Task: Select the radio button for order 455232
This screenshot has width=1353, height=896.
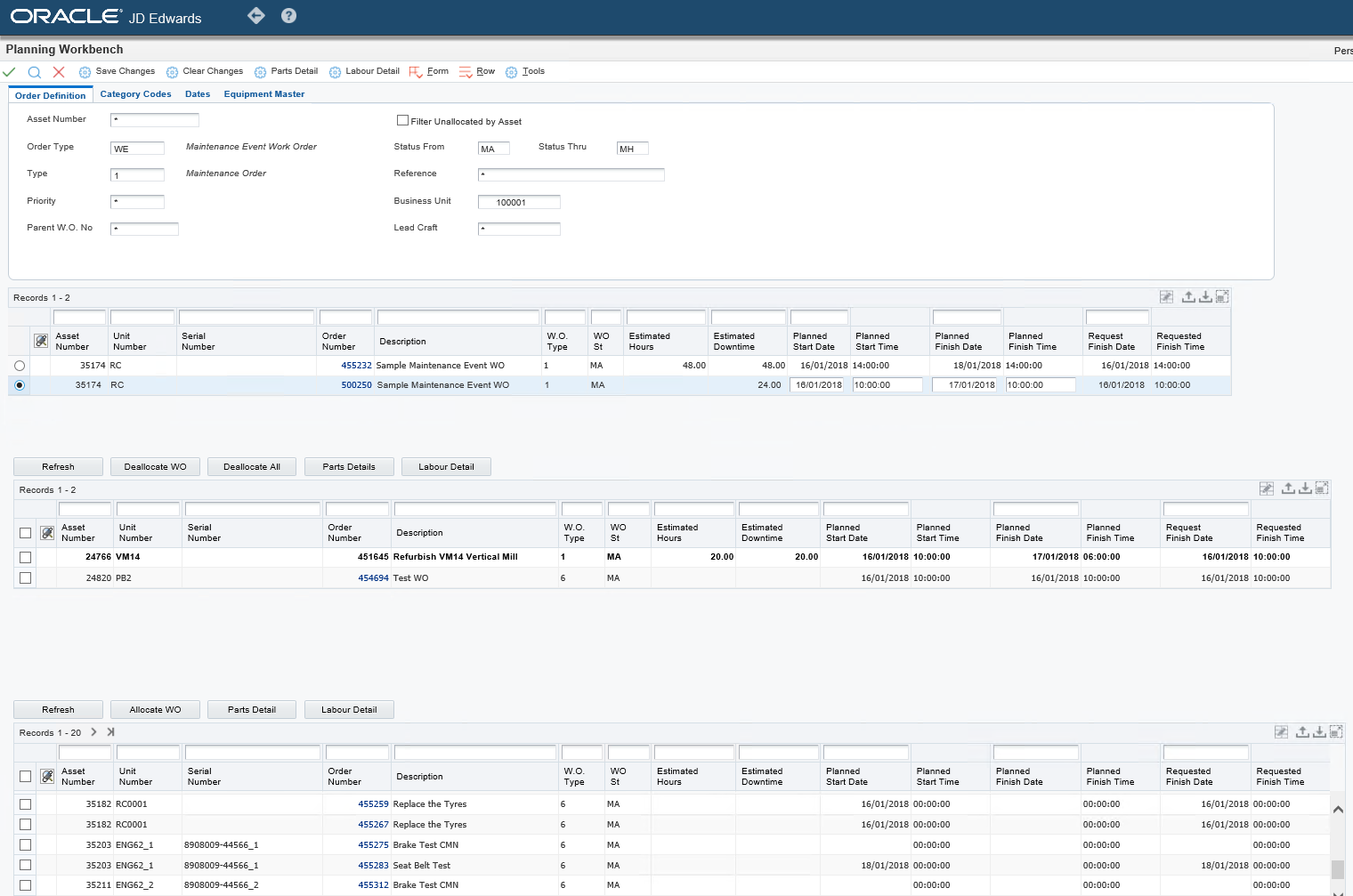Action: (x=20, y=366)
